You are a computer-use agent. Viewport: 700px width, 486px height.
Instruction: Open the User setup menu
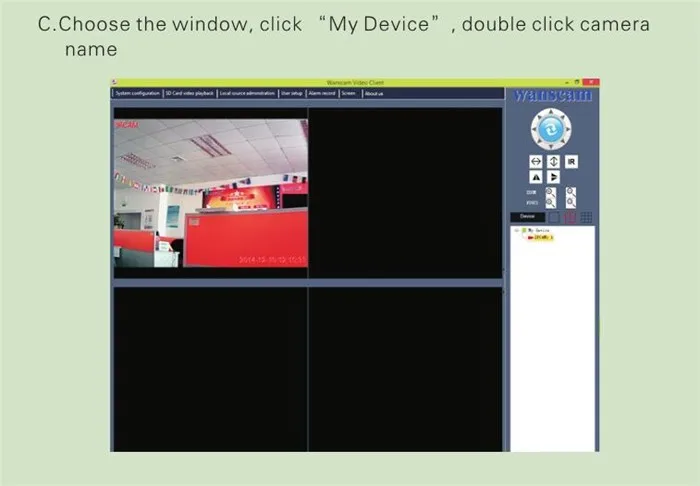[x=292, y=93]
